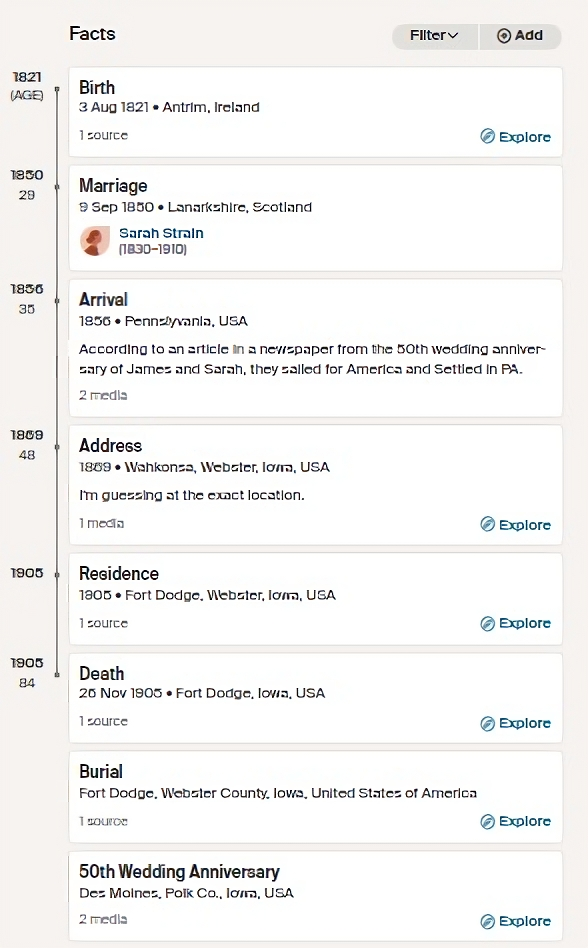View 1 source on Death fact
Viewport: 588px width, 948px height.
(x=103, y=721)
